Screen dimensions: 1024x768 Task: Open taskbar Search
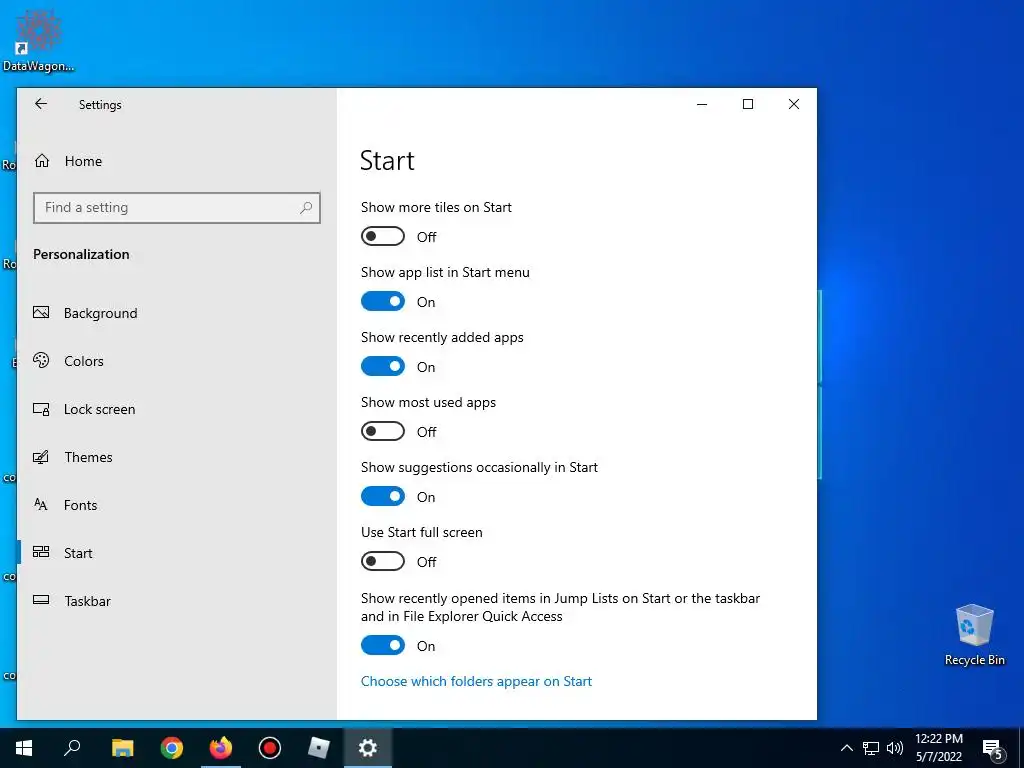[72, 748]
